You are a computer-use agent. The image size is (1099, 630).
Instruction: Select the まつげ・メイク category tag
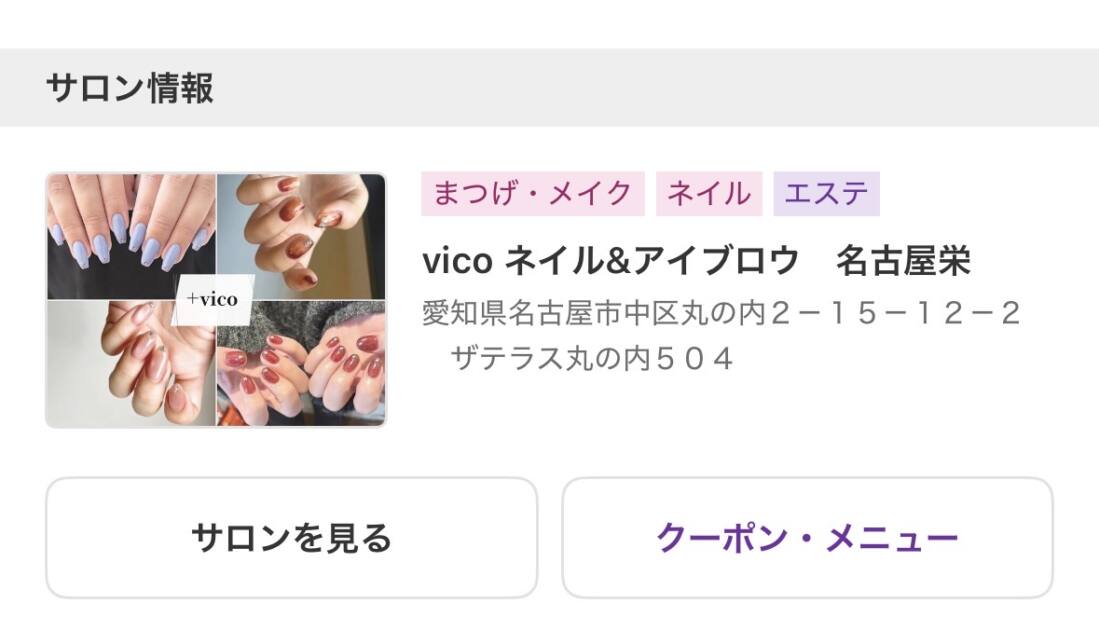533,193
